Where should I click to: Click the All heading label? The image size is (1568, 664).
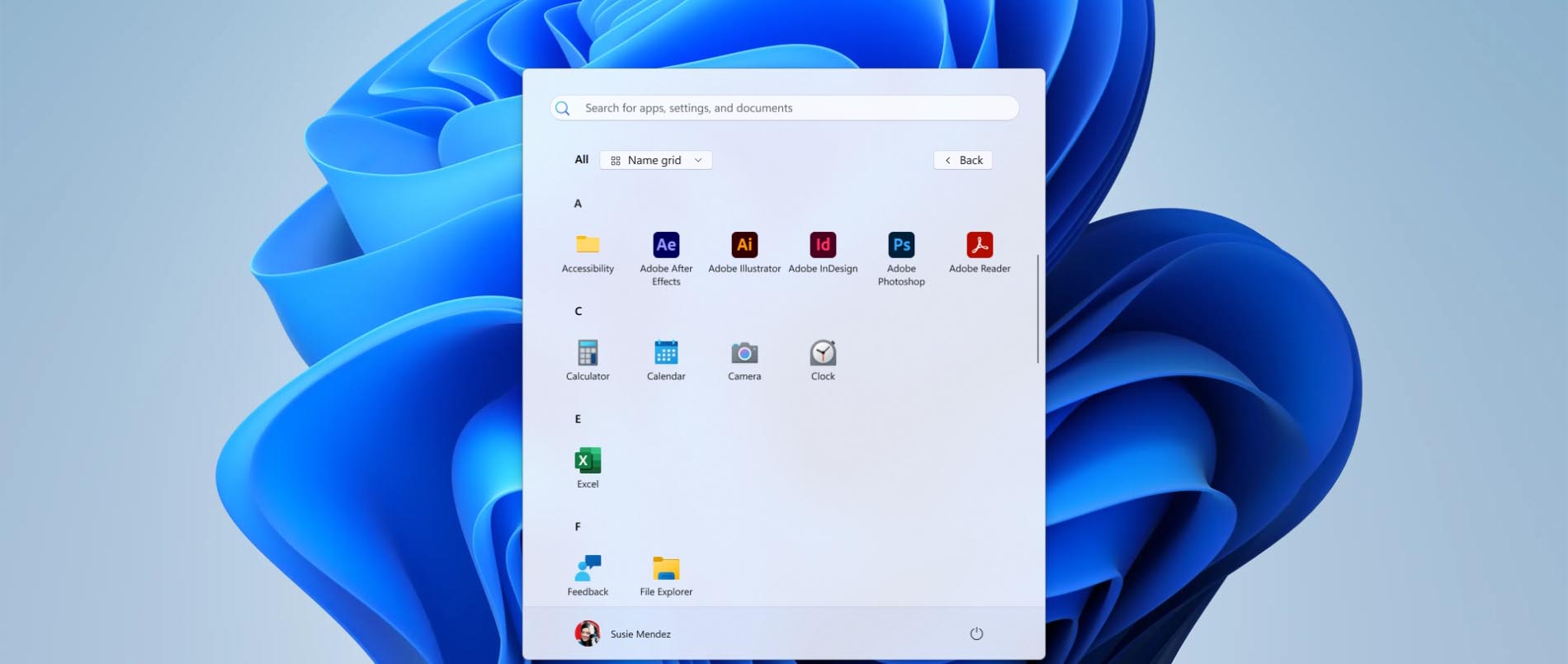[x=582, y=159]
